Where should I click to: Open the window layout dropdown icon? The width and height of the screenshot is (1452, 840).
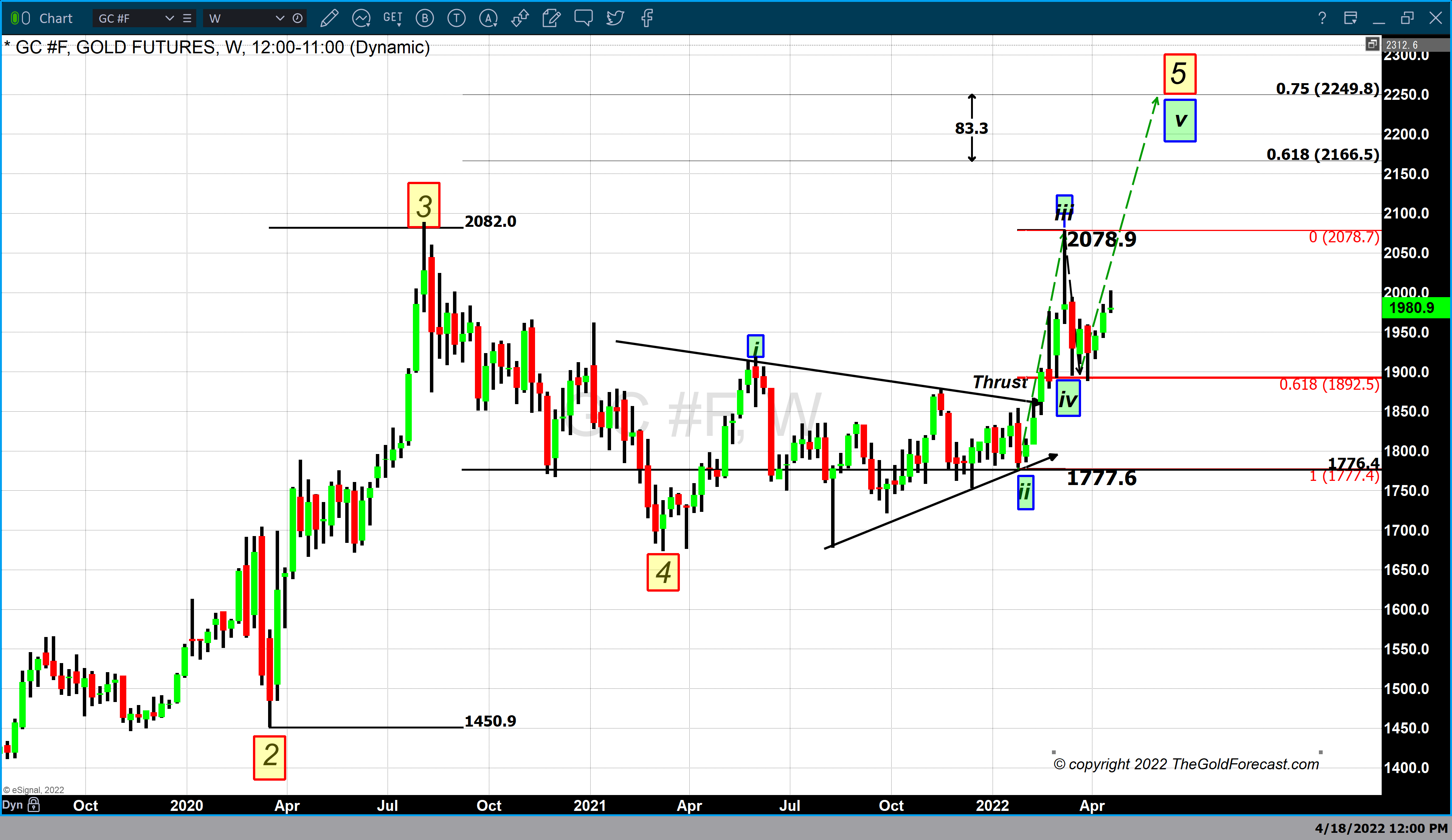(x=1350, y=19)
